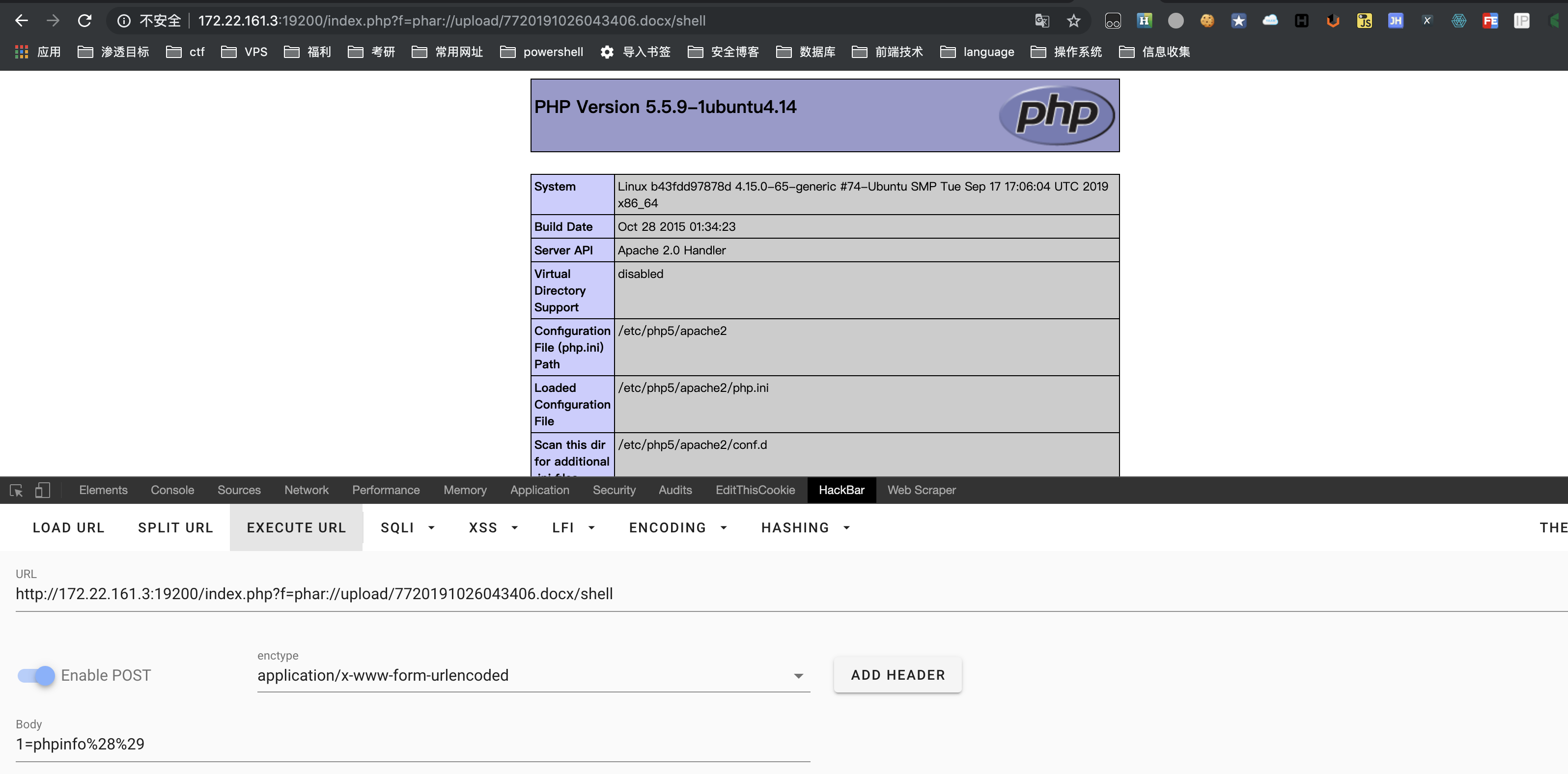This screenshot has height=774, width=1568.
Task: Click the browser back arrow
Action: click(21, 21)
